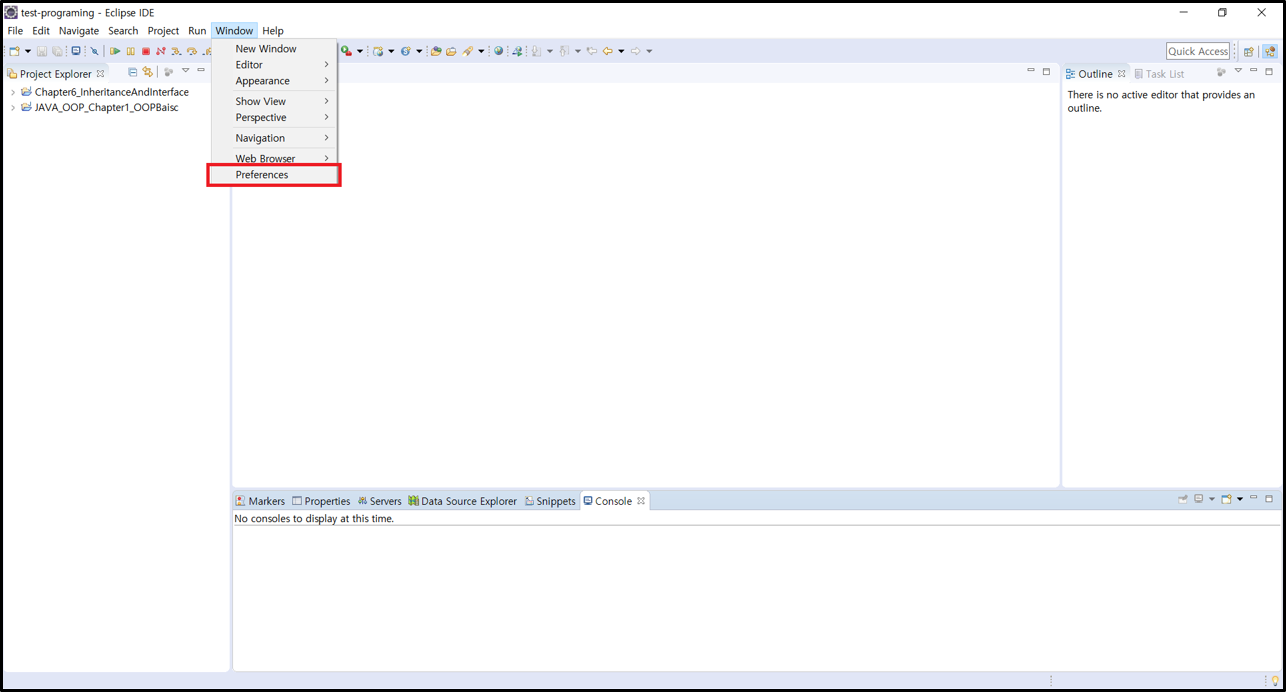Open the Back history dropdown arrow
Image resolution: width=1286 pixels, height=692 pixels.
point(621,51)
